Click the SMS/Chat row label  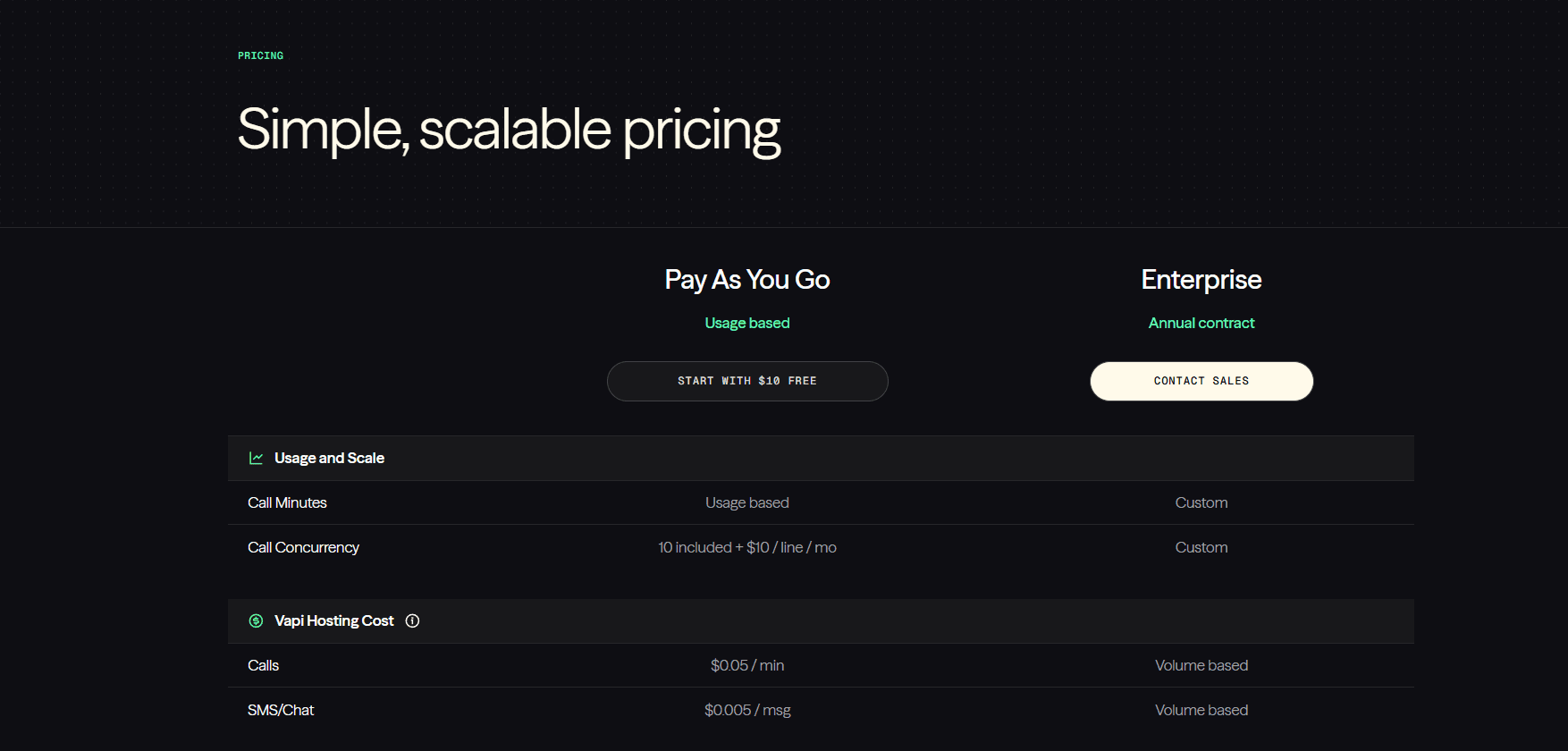281,710
